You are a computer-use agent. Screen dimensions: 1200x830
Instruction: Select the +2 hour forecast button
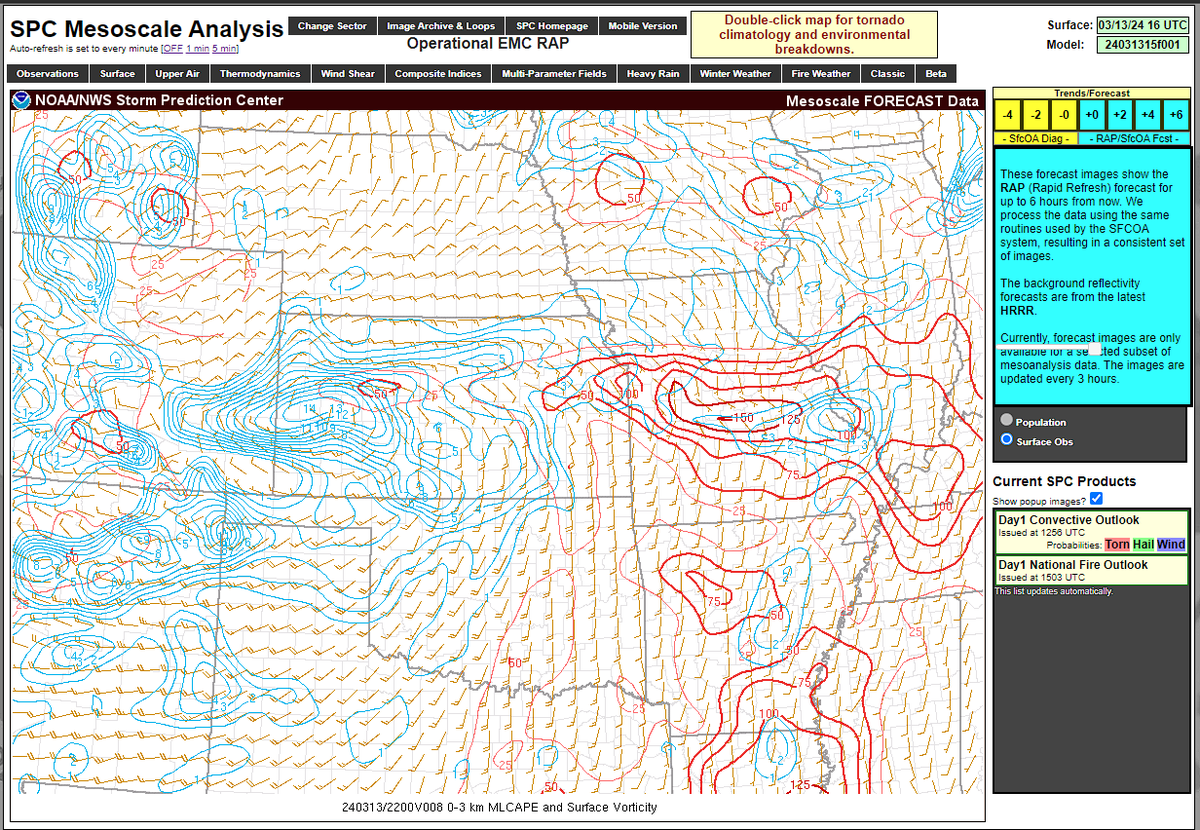pyautogui.click(x=1120, y=115)
